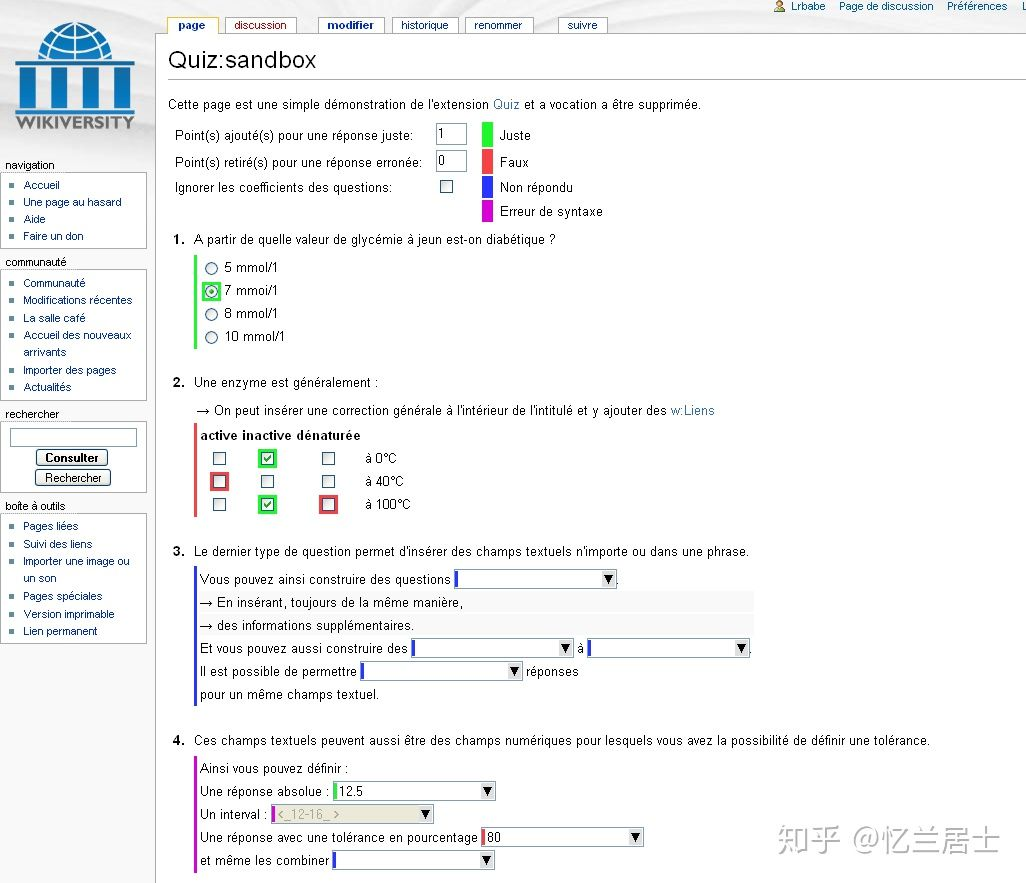The width and height of the screenshot is (1026, 883).
Task: Open Faire un don link
Action: pyautogui.click(x=53, y=236)
